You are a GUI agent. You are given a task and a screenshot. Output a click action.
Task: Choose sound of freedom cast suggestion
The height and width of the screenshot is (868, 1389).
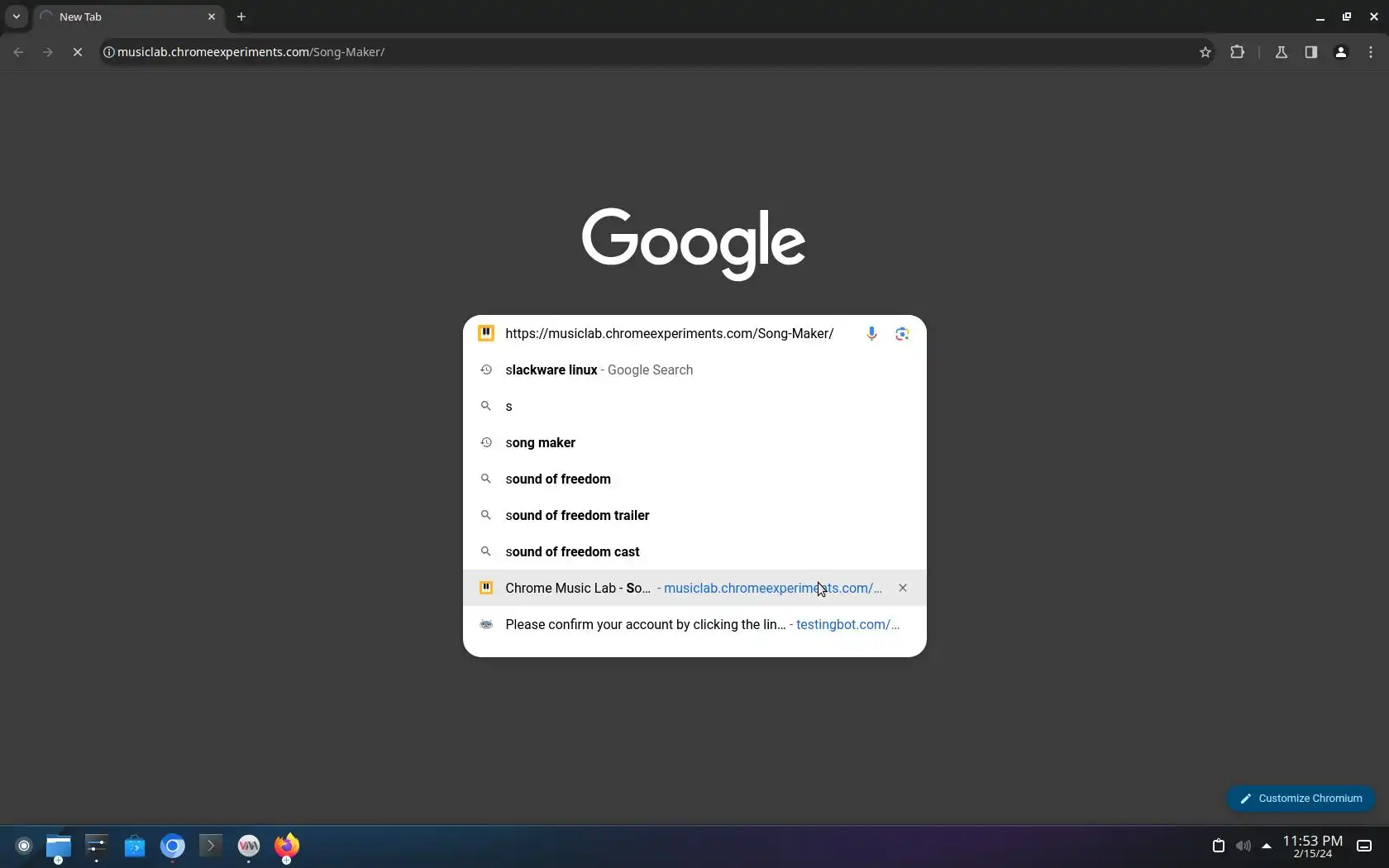(694, 551)
